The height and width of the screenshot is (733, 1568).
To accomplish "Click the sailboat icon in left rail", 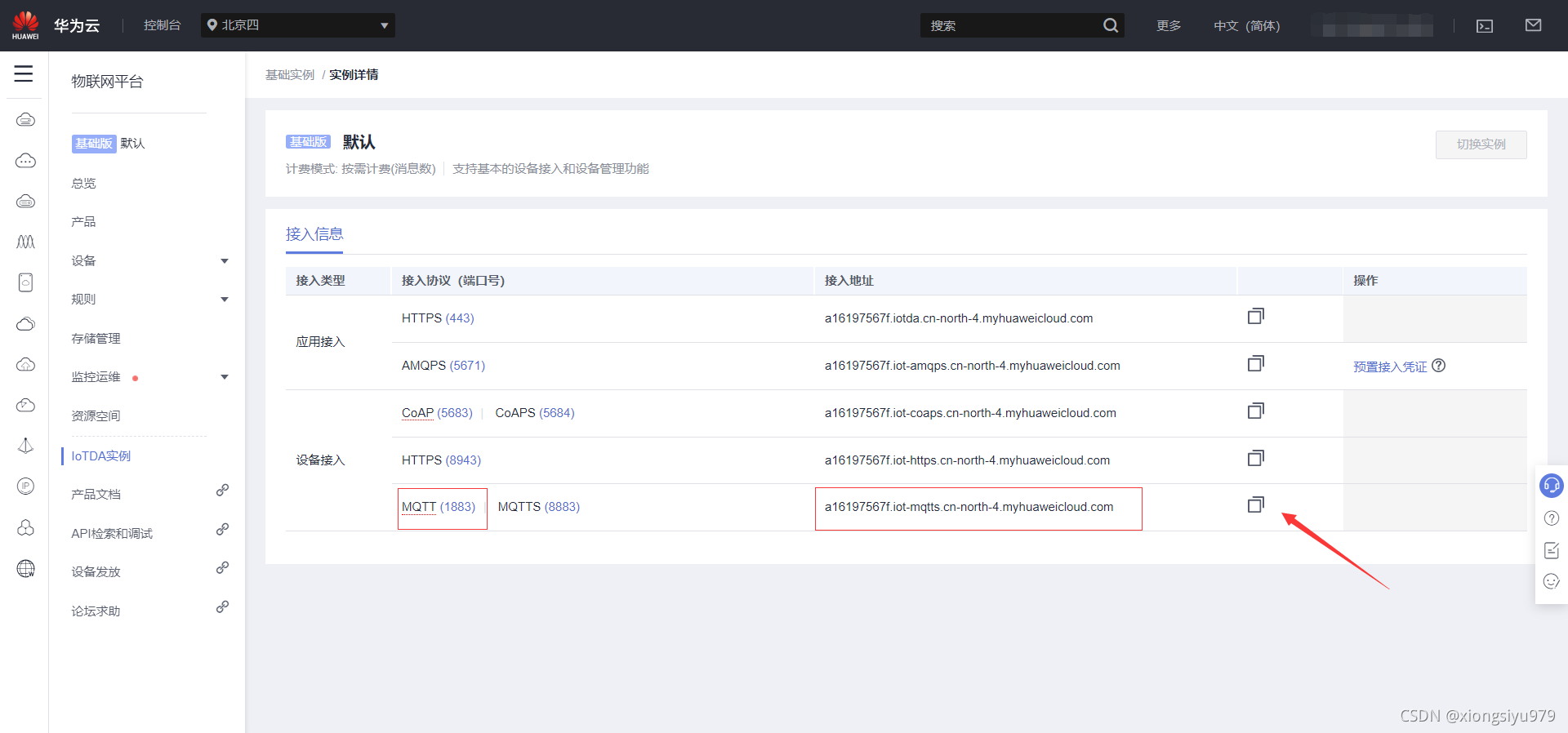I will tap(25, 446).
